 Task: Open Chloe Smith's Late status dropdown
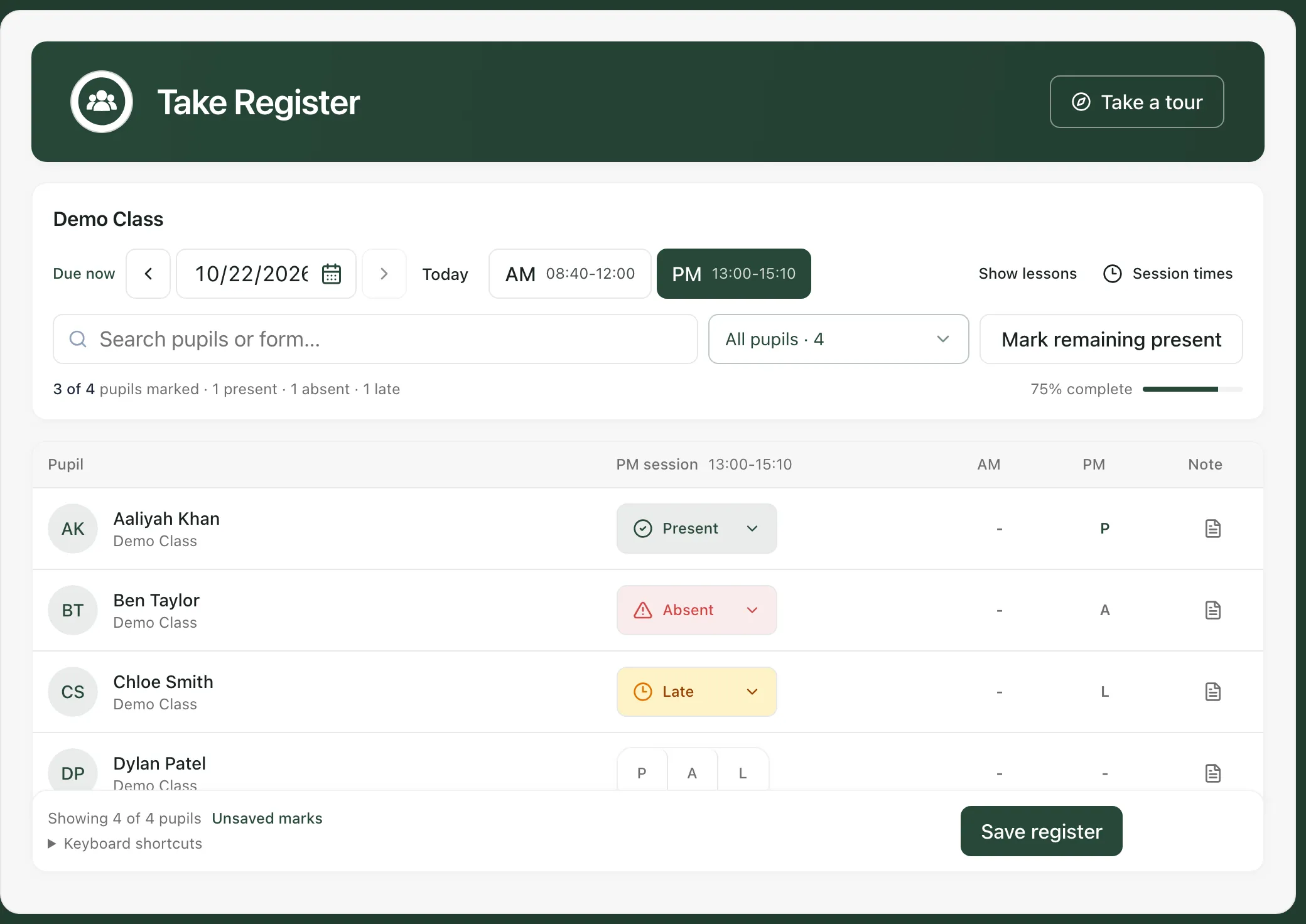pyautogui.click(x=697, y=692)
